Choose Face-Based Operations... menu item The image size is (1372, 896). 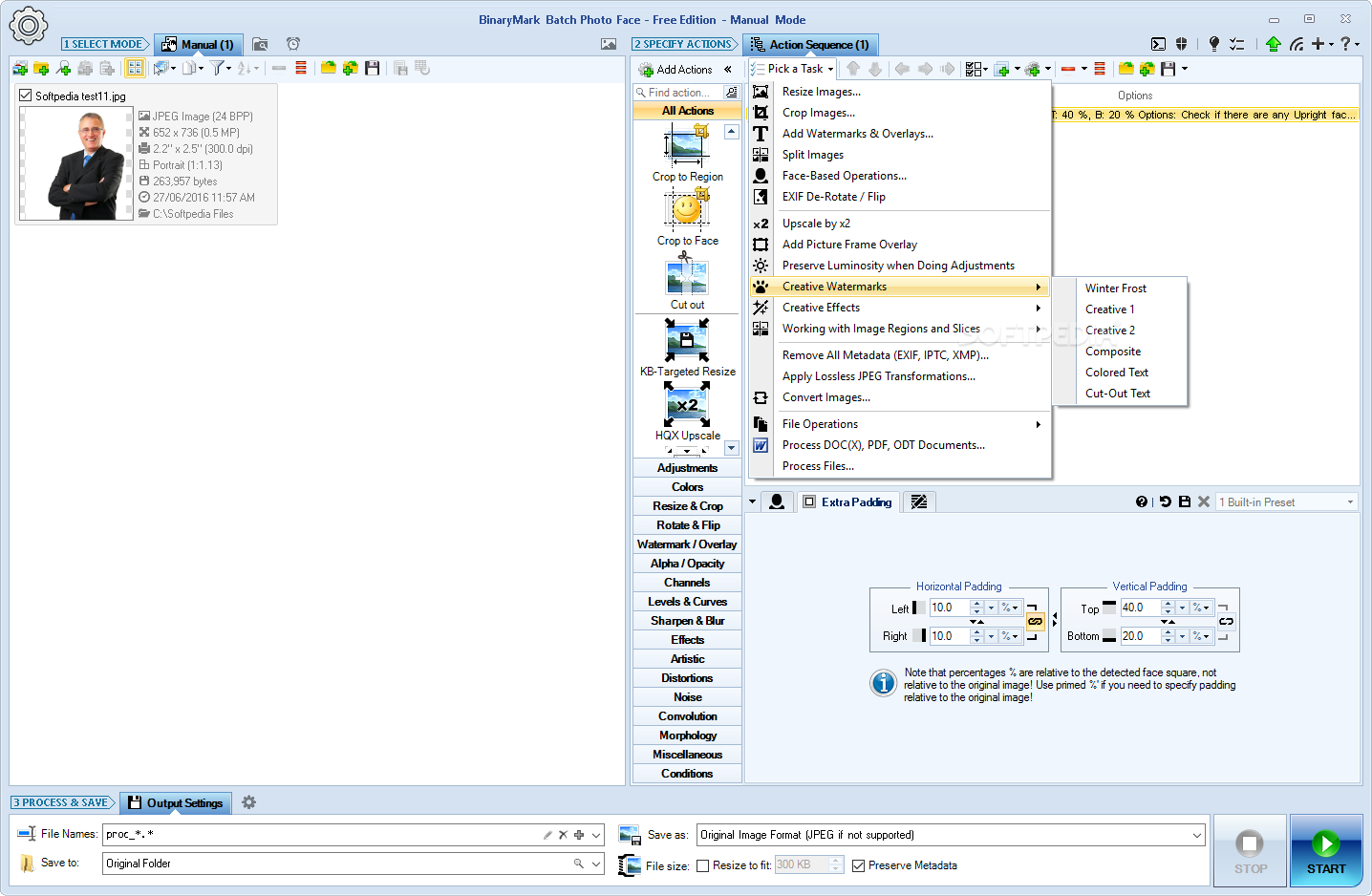[x=900, y=176]
